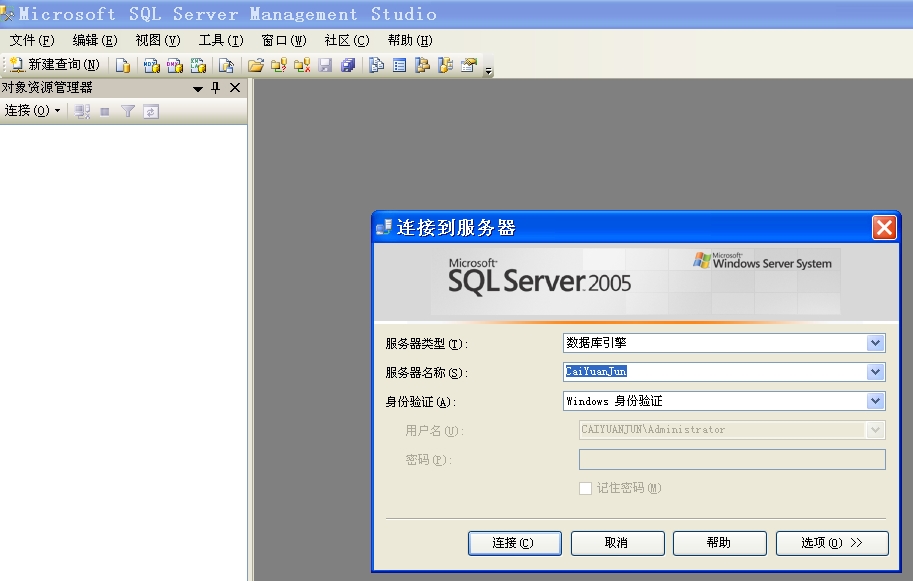Image resolution: width=913 pixels, height=581 pixels.
Task: Toggle the remember password (记住密码) checkbox
Action: (x=585, y=488)
